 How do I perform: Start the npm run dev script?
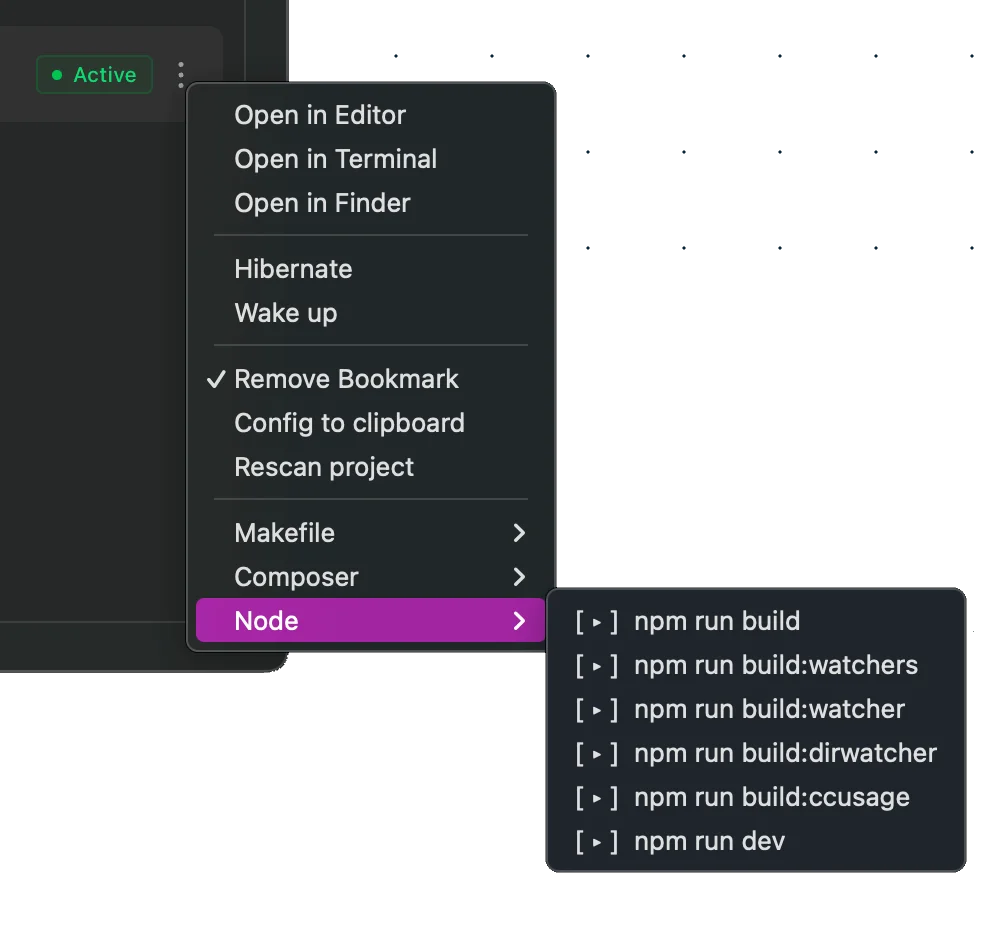[709, 841]
